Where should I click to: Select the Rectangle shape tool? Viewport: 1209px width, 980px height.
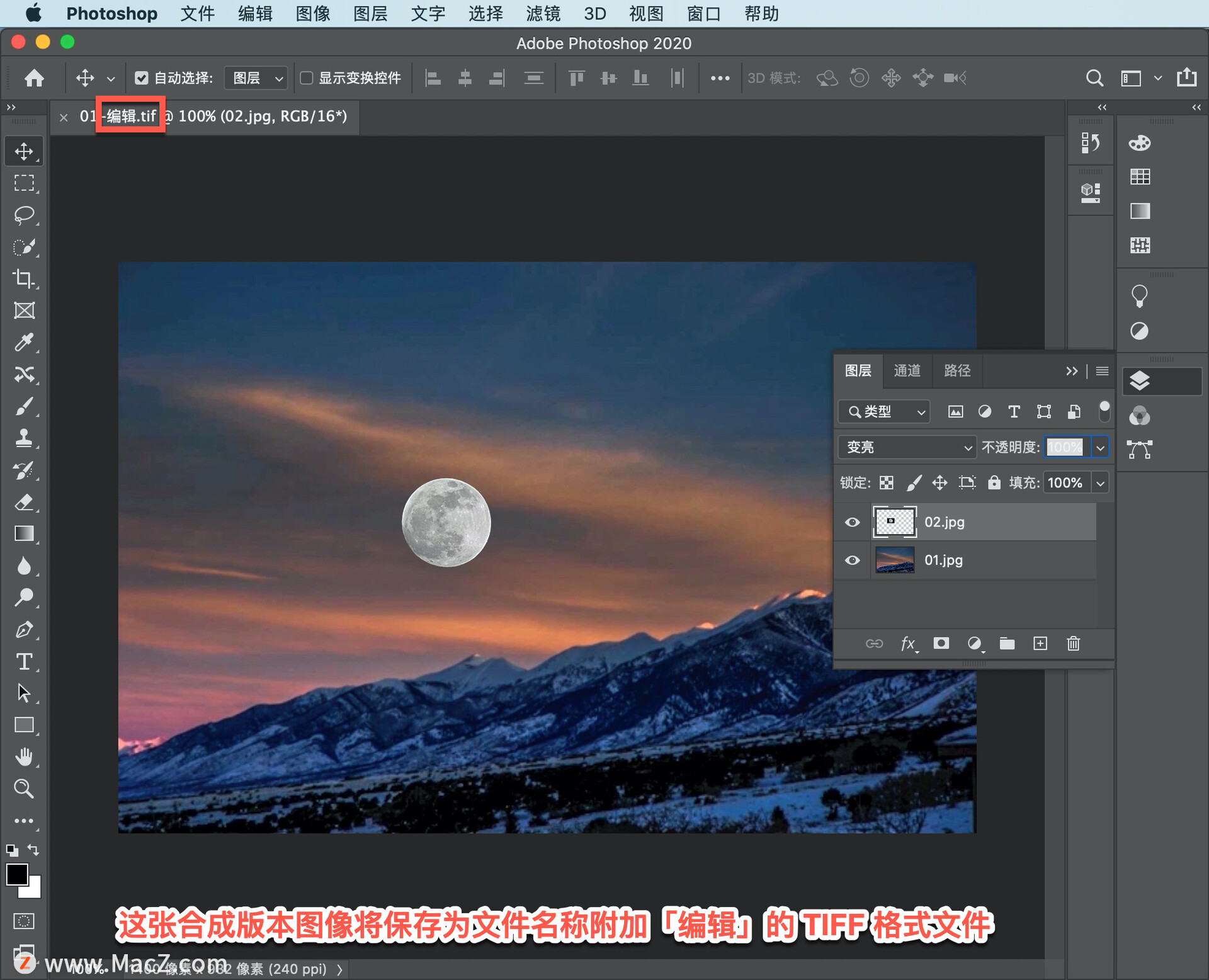pyautogui.click(x=24, y=725)
